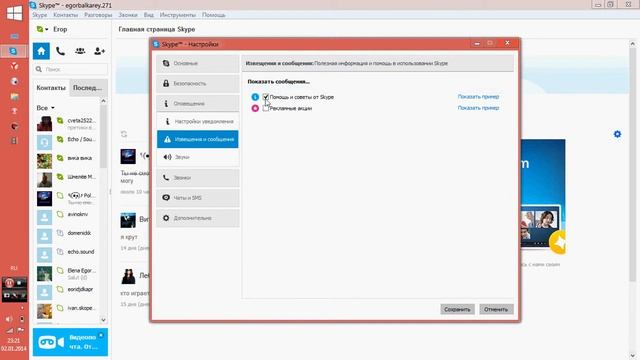Check the Рекламные акции checkbox

[x=266, y=108]
